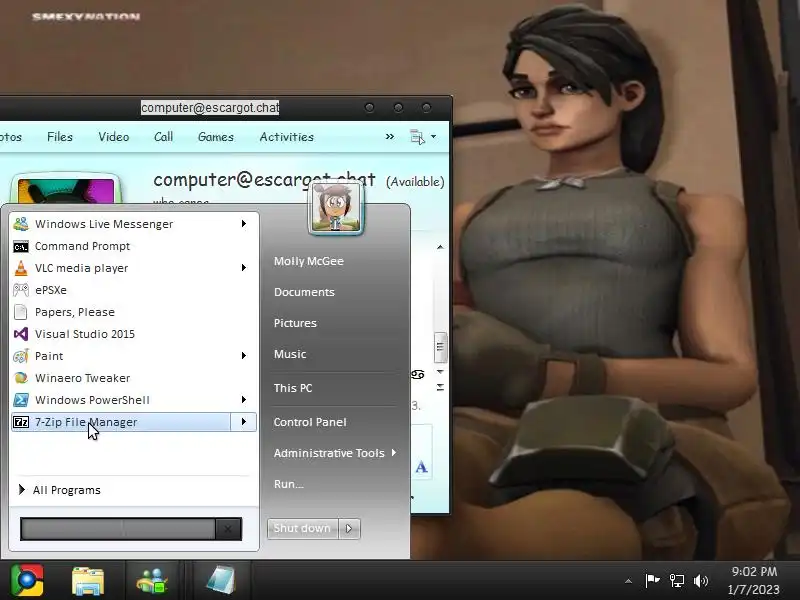This screenshot has height=600, width=800.
Task: Click the (Available) status text
Action: [x=415, y=182]
